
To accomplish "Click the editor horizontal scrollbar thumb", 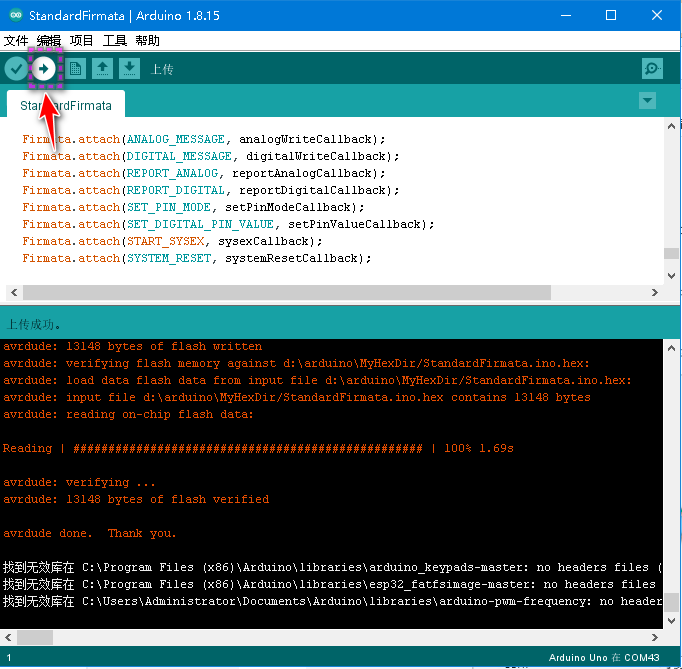I will click(x=287, y=292).
